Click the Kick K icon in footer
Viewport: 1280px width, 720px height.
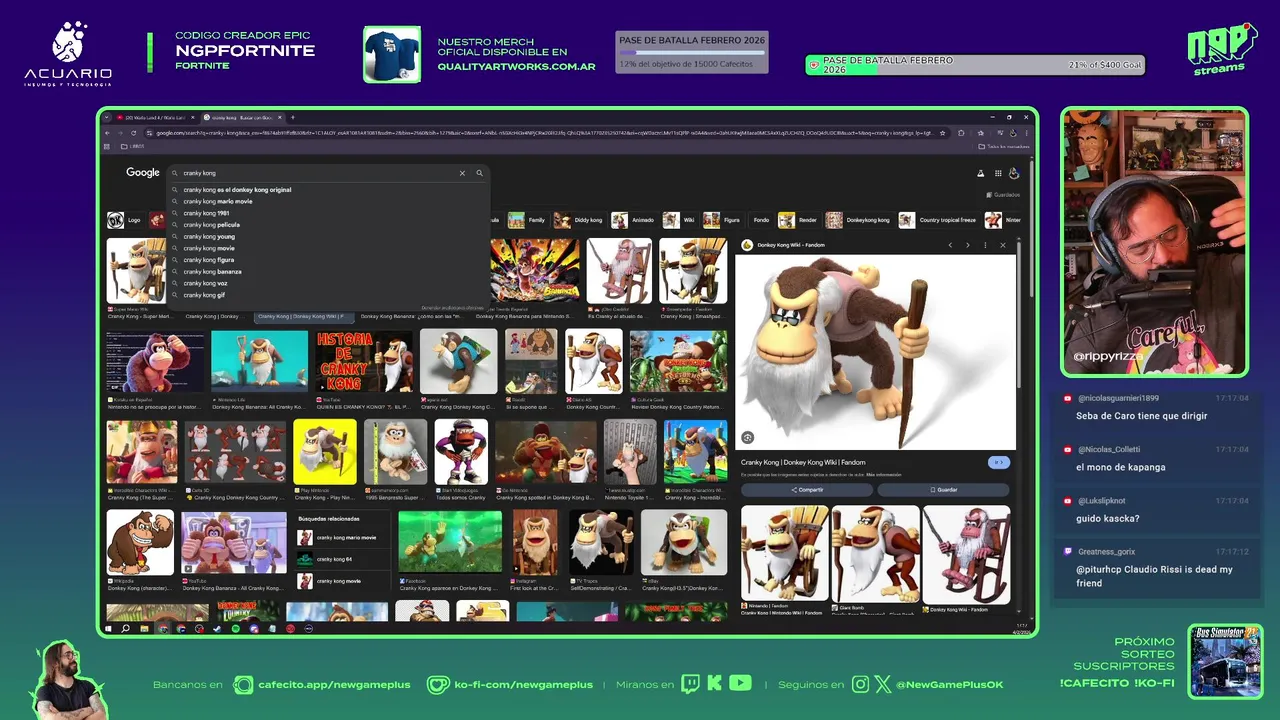pyautogui.click(x=715, y=684)
